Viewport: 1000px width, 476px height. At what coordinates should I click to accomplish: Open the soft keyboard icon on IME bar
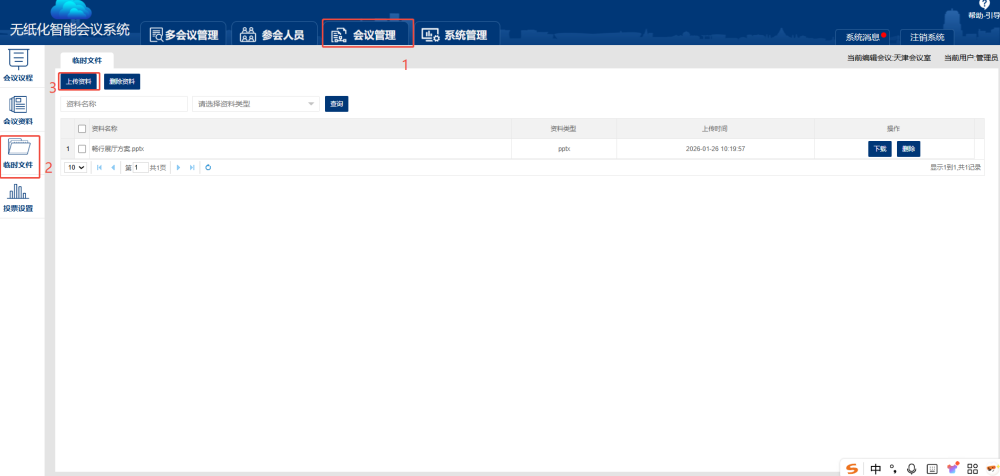pos(931,469)
